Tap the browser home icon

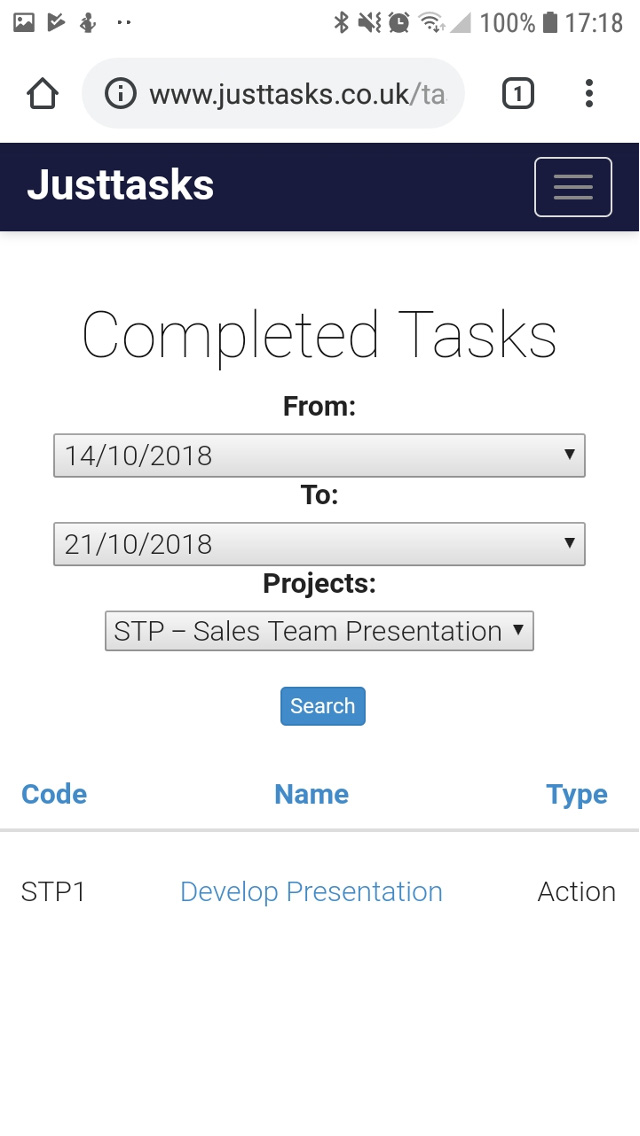42,94
